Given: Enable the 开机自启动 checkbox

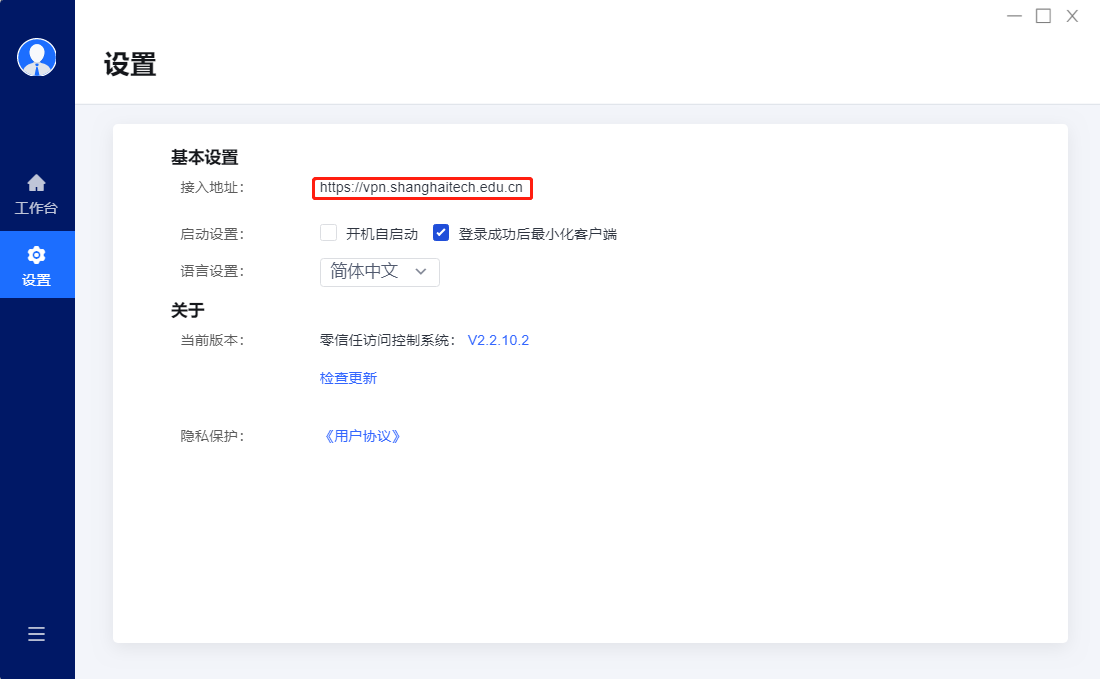Looking at the screenshot, I should tap(328, 233).
